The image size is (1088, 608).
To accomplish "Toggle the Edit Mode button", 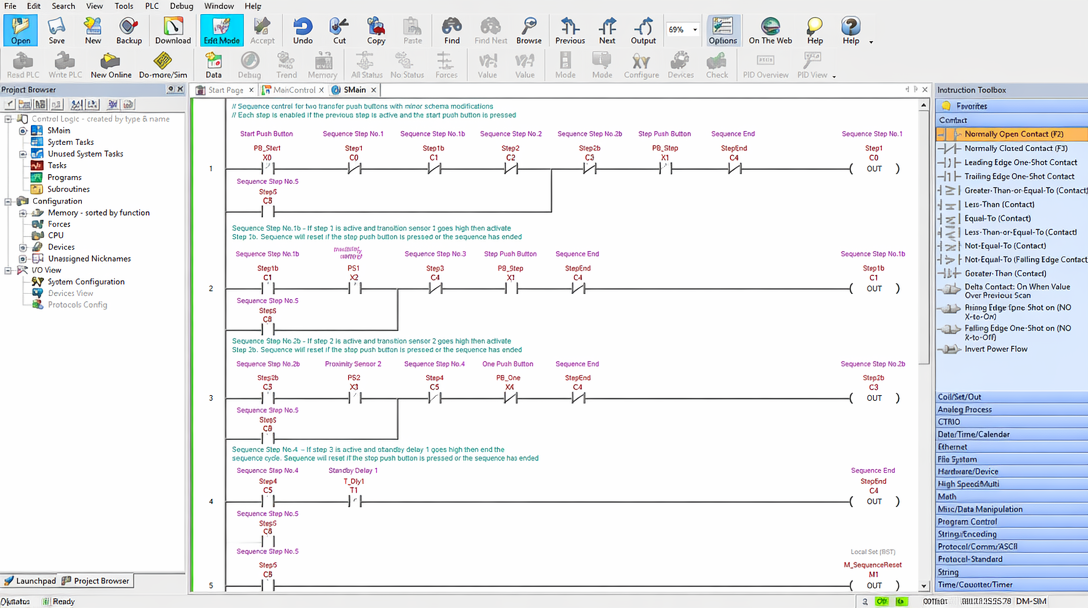I will pos(221,31).
